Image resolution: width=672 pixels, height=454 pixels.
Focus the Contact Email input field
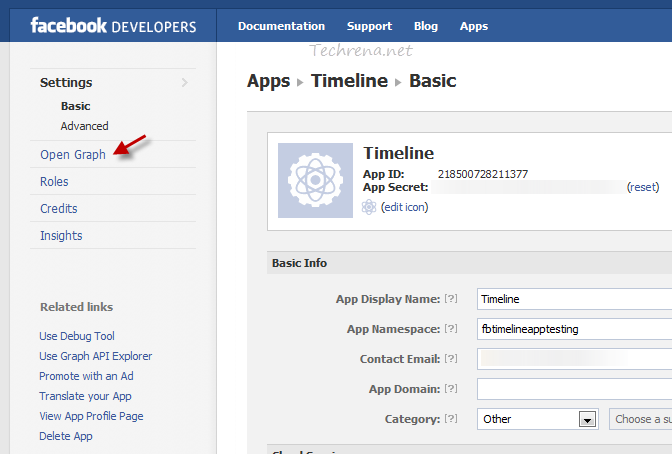[574, 359]
